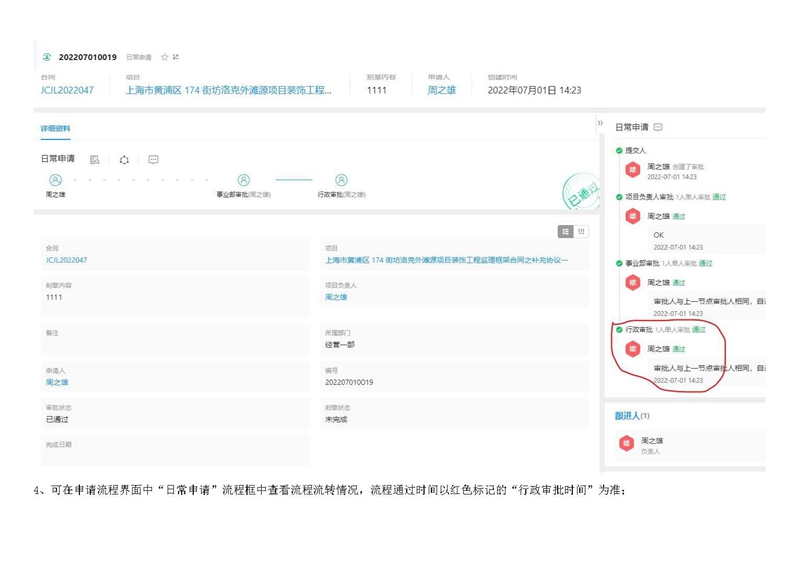Click the icon right of the star

click(177, 58)
